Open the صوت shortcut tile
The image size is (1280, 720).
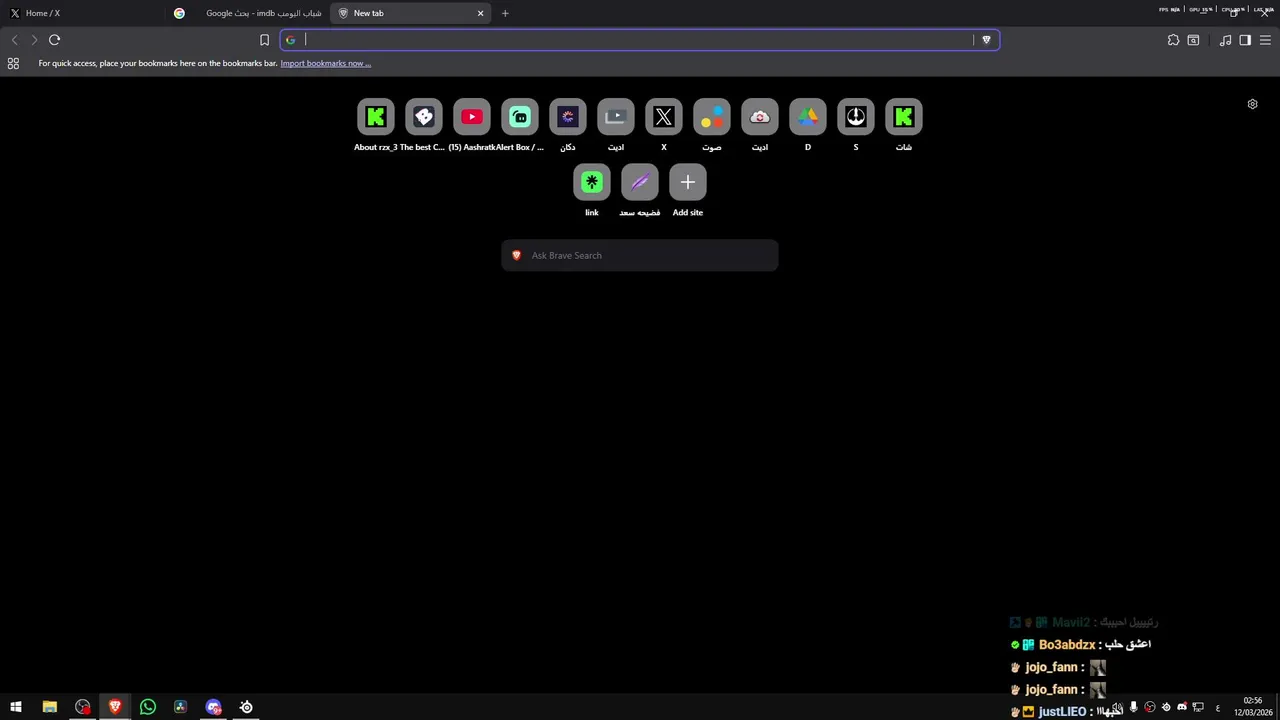coord(712,117)
